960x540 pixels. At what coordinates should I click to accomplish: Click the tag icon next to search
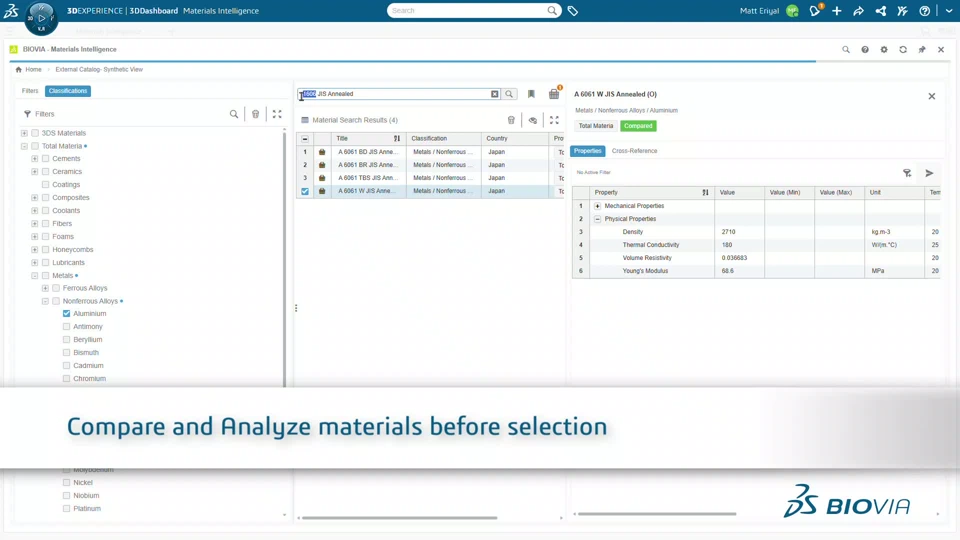pyautogui.click(x=572, y=10)
